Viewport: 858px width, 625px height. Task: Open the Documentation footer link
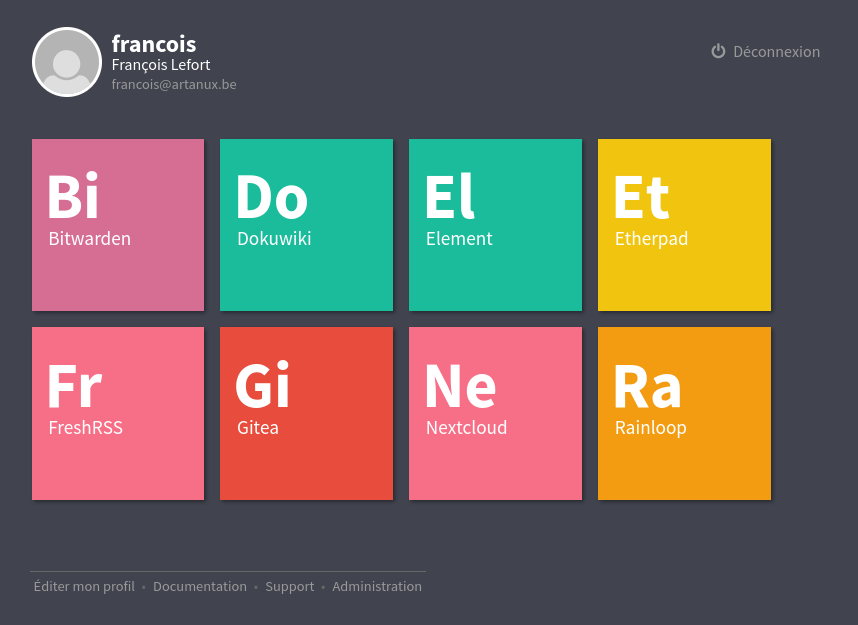pos(200,587)
